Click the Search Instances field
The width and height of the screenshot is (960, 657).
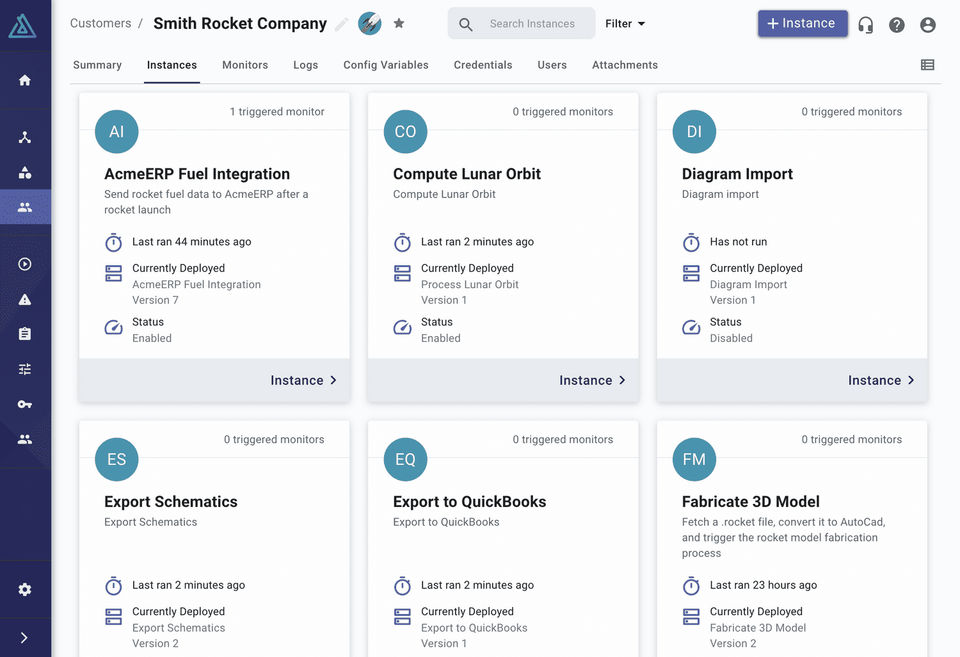[x=532, y=23]
